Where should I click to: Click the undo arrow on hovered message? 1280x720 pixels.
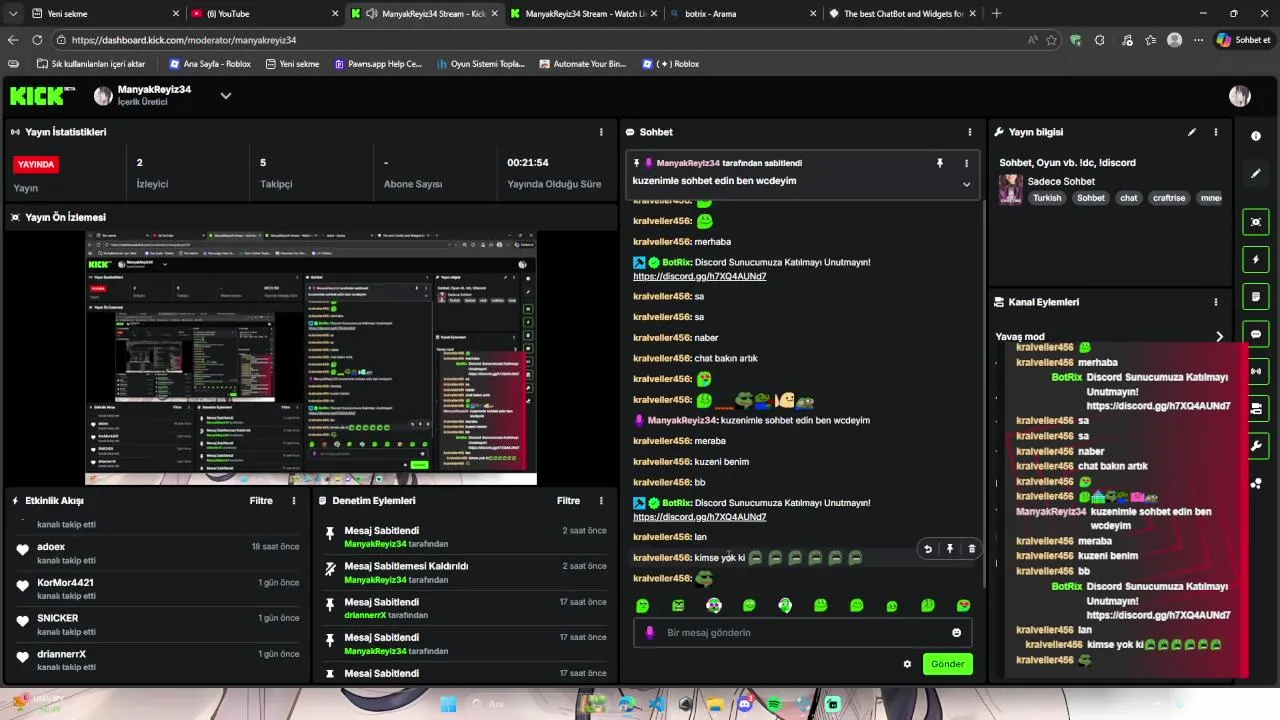pos(928,549)
